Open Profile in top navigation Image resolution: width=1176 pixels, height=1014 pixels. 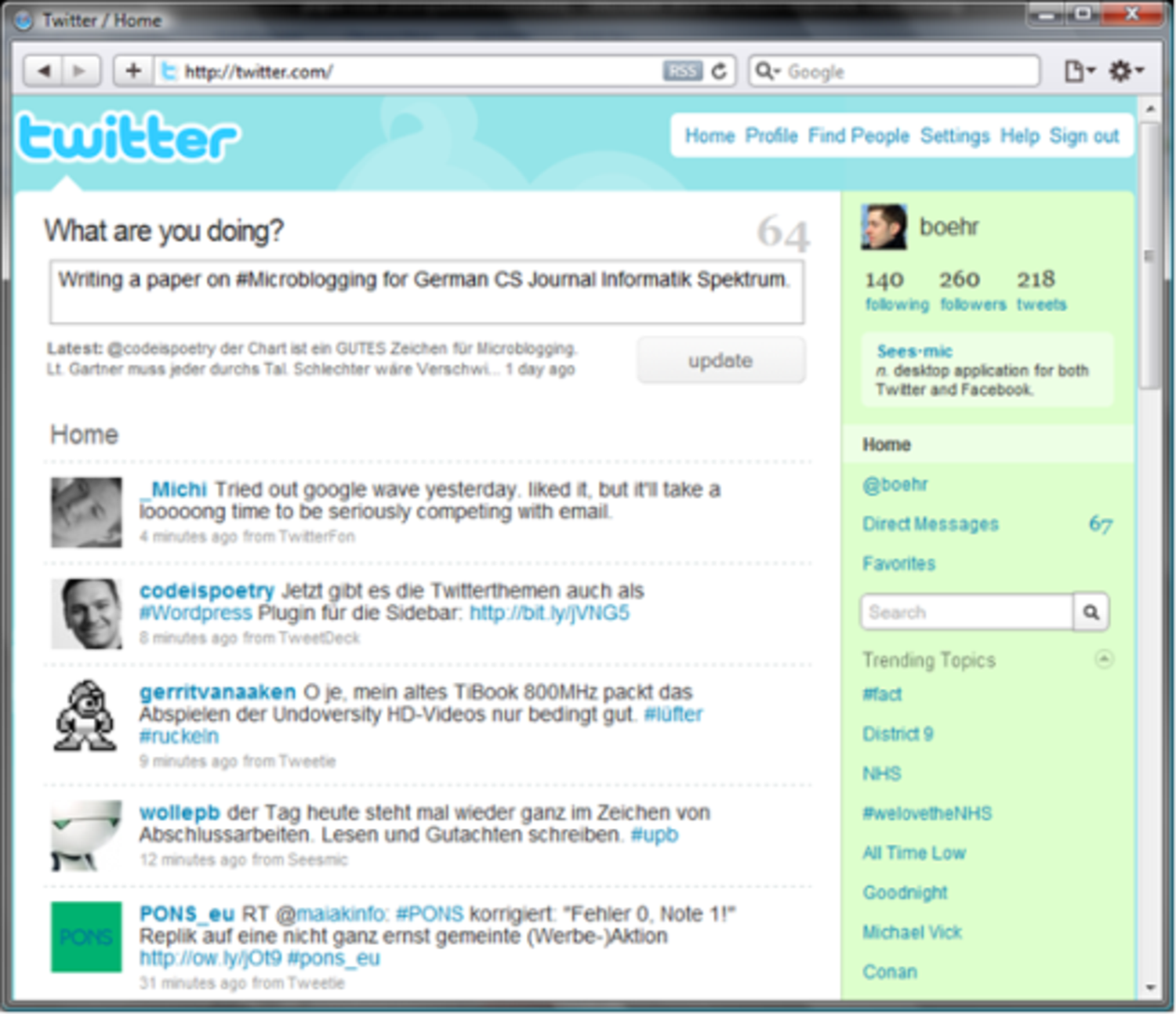click(771, 136)
